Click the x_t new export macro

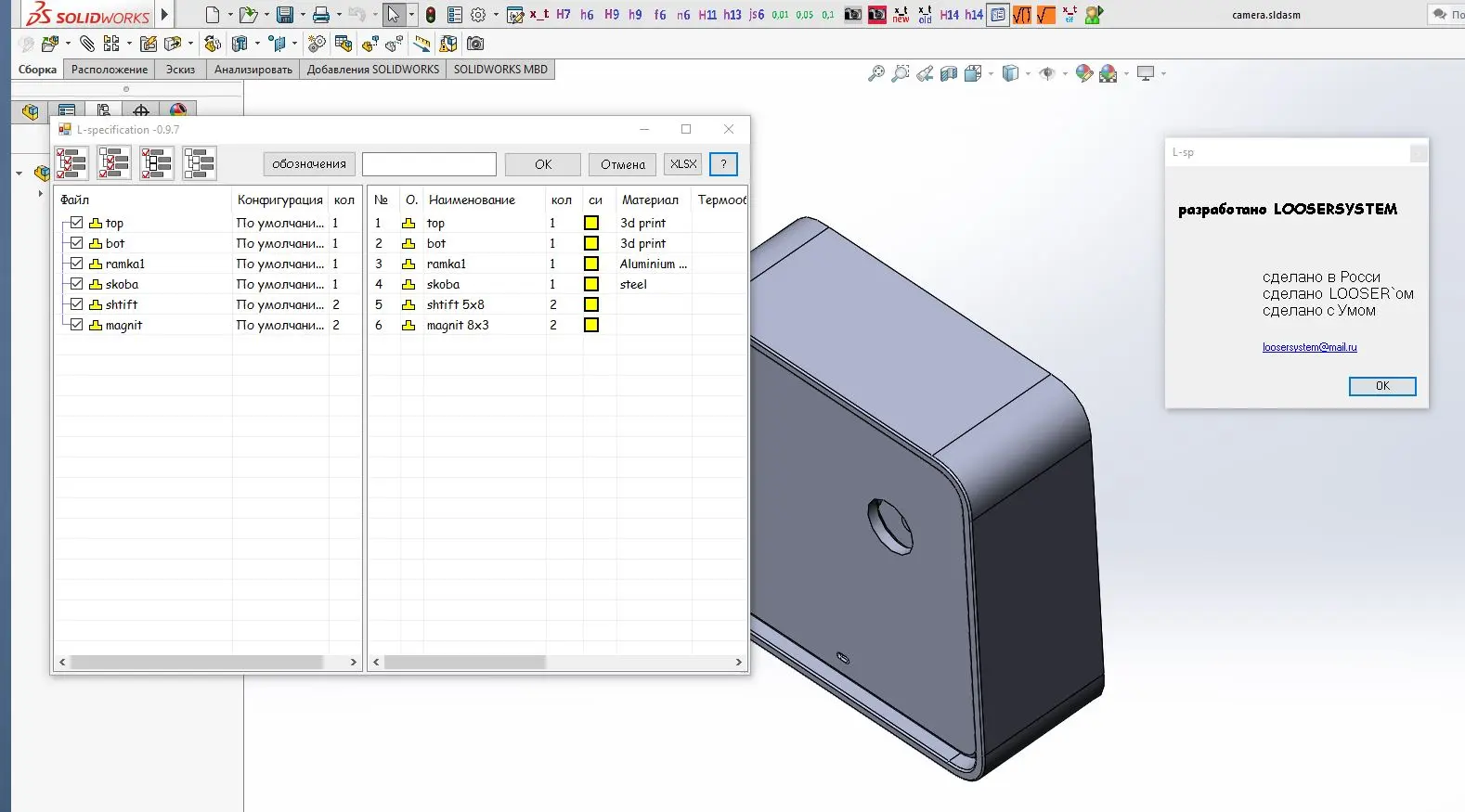[x=901, y=15]
